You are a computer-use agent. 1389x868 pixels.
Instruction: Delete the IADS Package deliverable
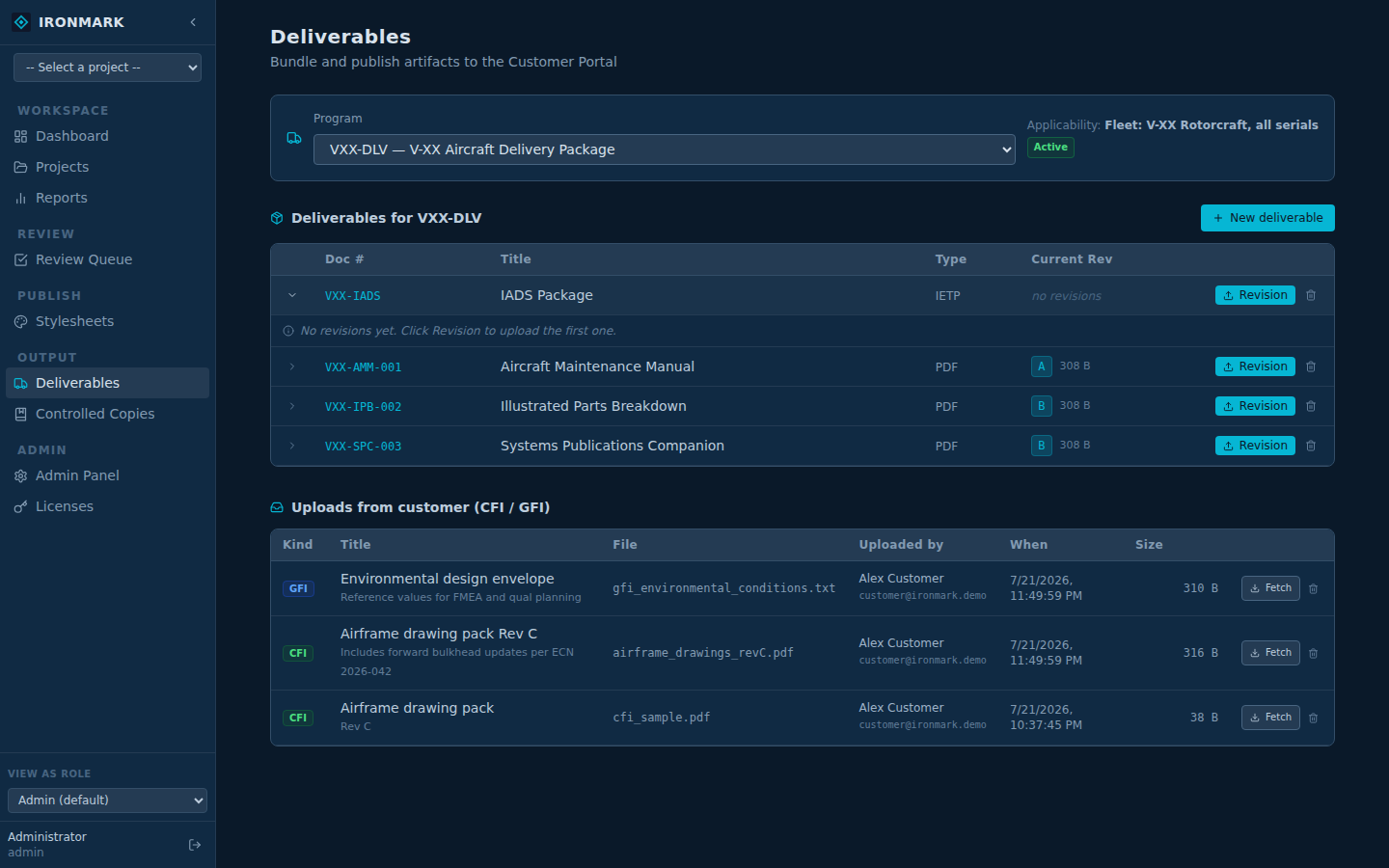(x=1311, y=295)
